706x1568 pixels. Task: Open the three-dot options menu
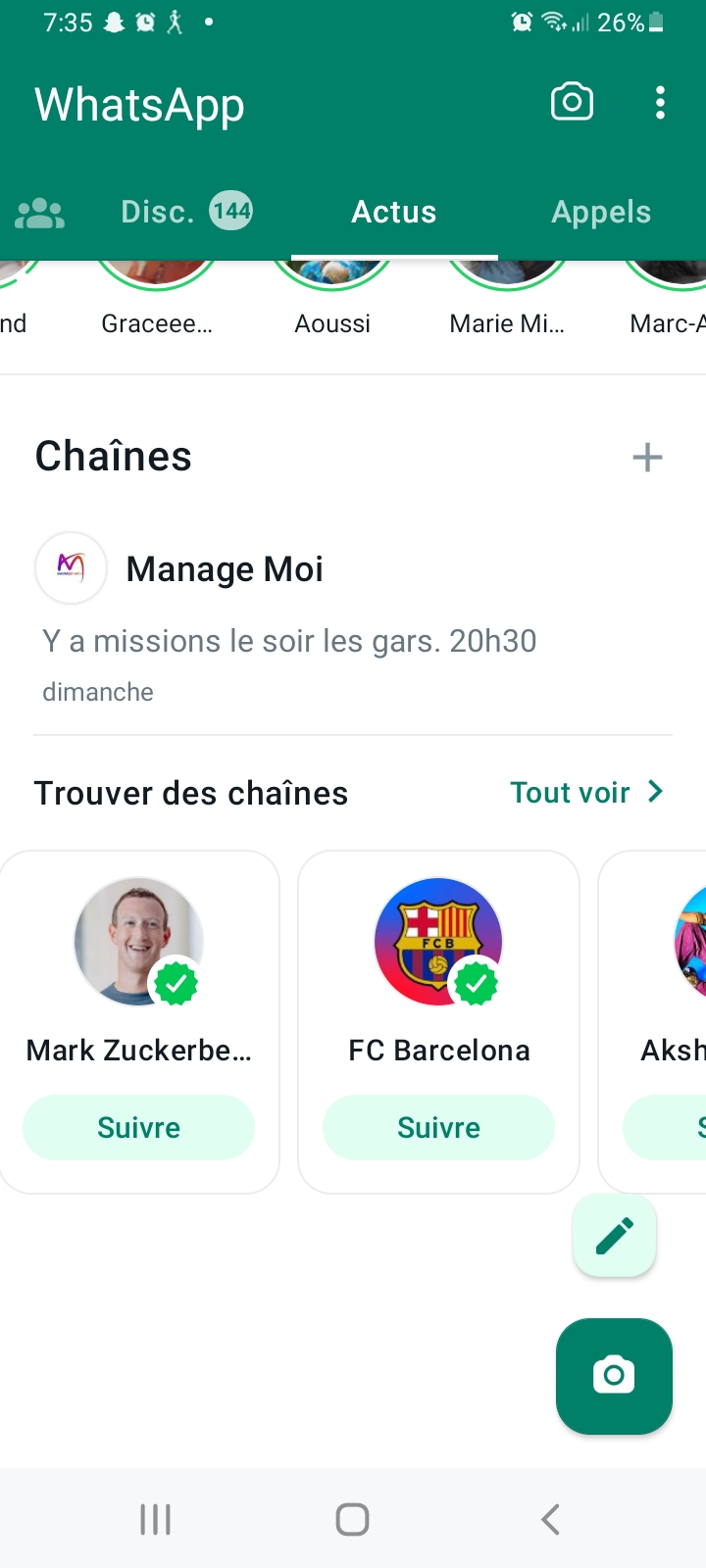click(660, 102)
